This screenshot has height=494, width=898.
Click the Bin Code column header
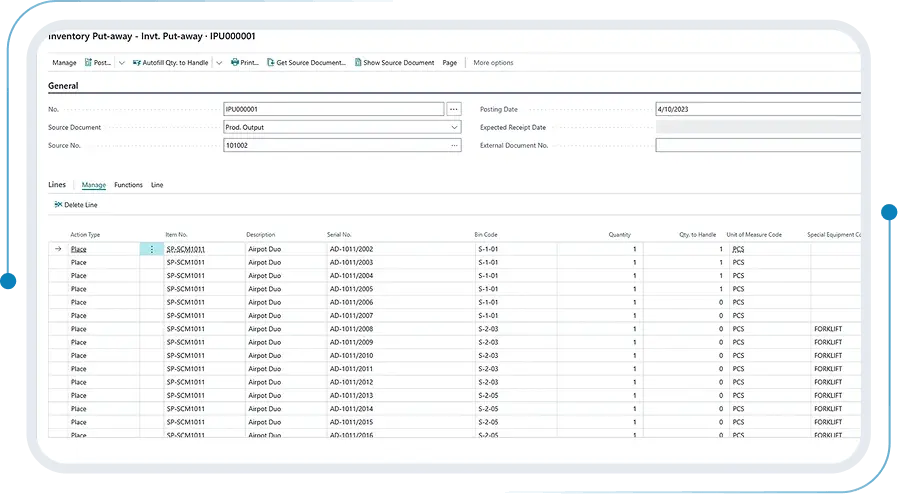(486, 235)
